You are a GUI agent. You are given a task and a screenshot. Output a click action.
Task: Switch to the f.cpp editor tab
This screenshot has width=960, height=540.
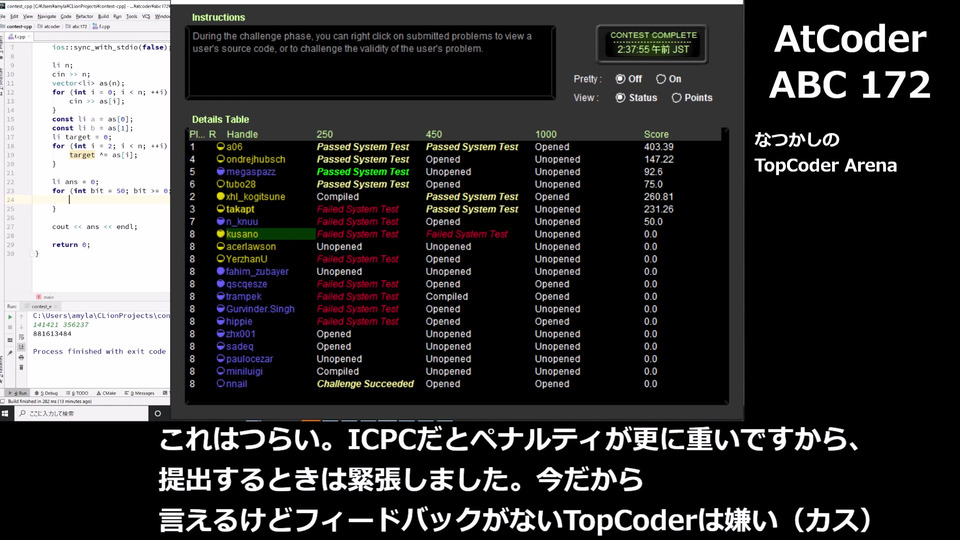[18, 37]
